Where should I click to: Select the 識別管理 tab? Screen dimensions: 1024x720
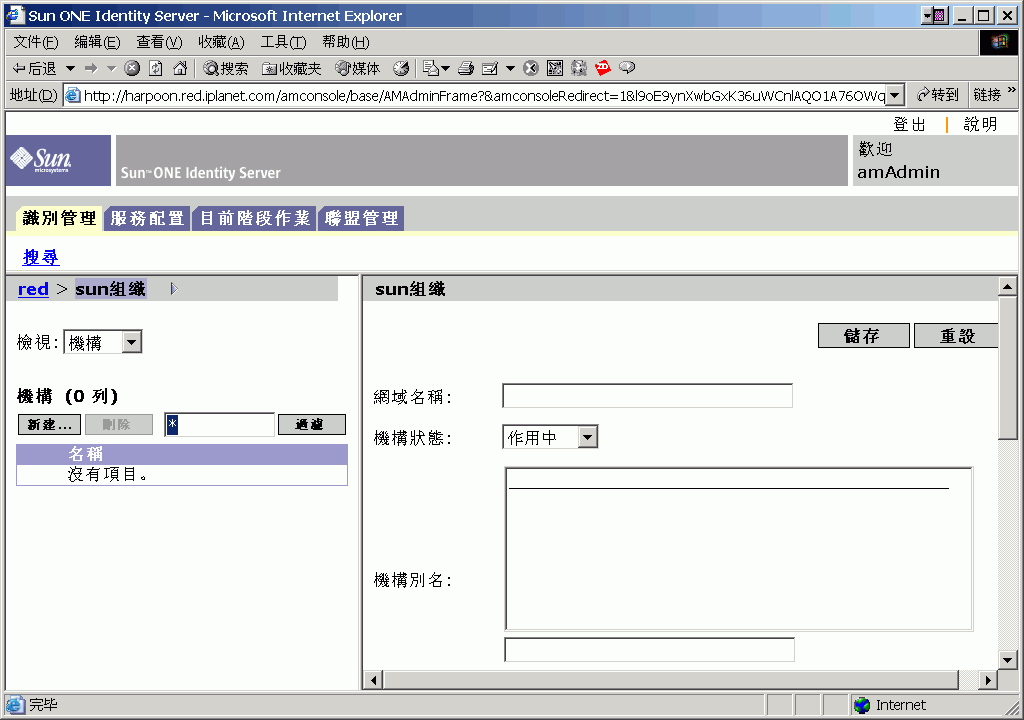click(59, 218)
